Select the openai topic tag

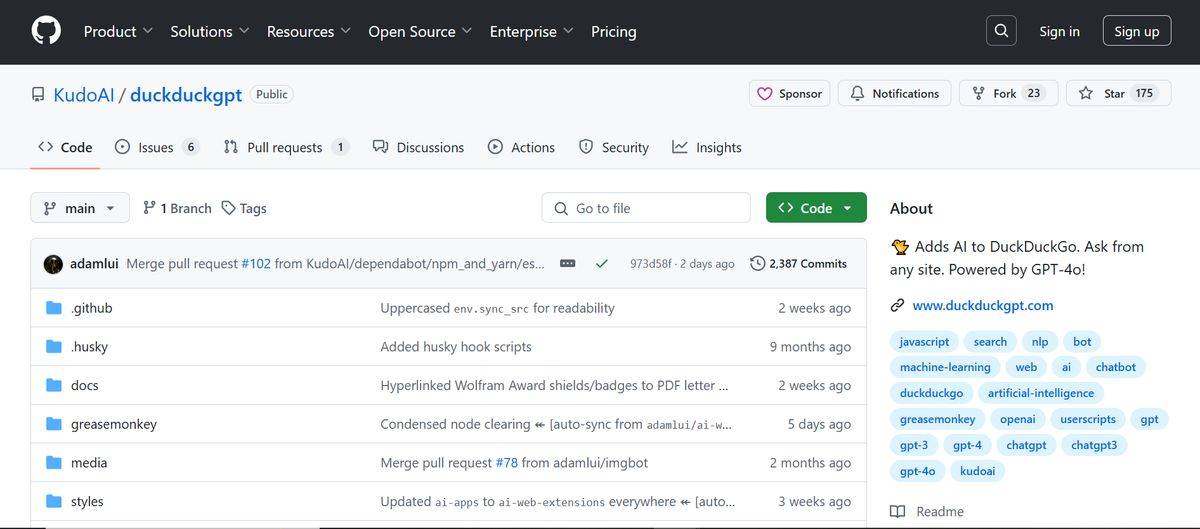pyautogui.click(x=1018, y=419)
